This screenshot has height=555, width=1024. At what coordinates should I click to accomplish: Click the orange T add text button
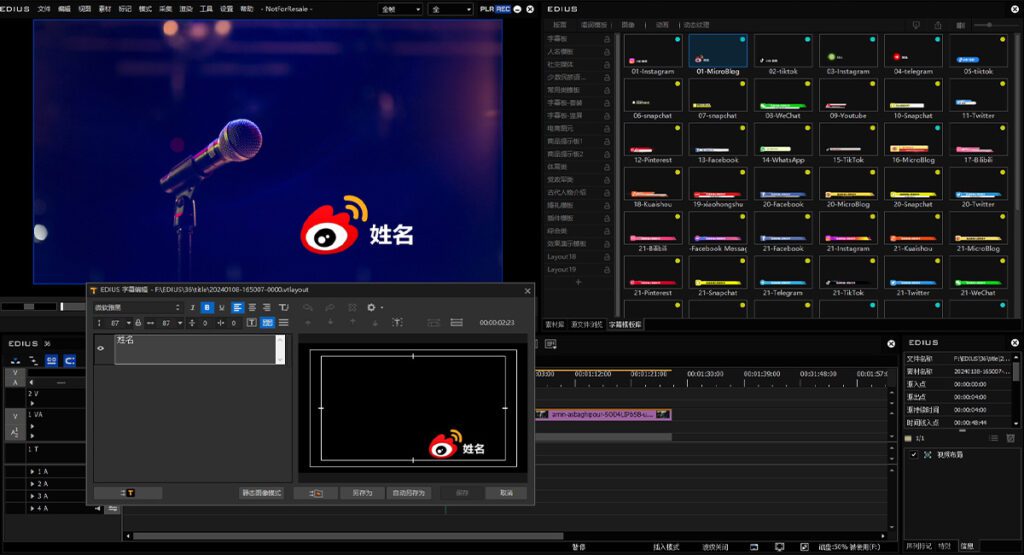click(x=128, y=493)
